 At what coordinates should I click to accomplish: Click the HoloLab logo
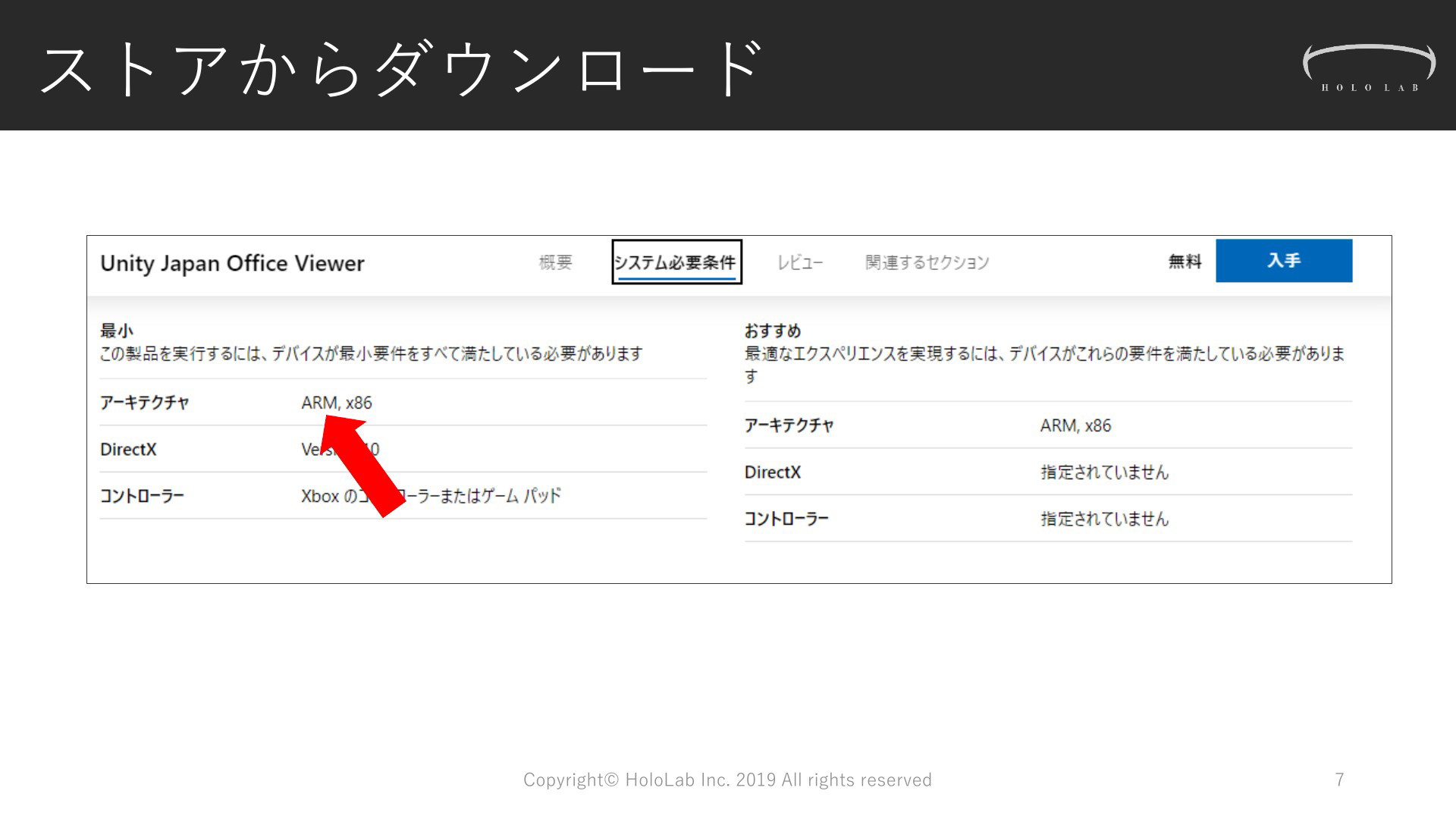coord(1369,68)
